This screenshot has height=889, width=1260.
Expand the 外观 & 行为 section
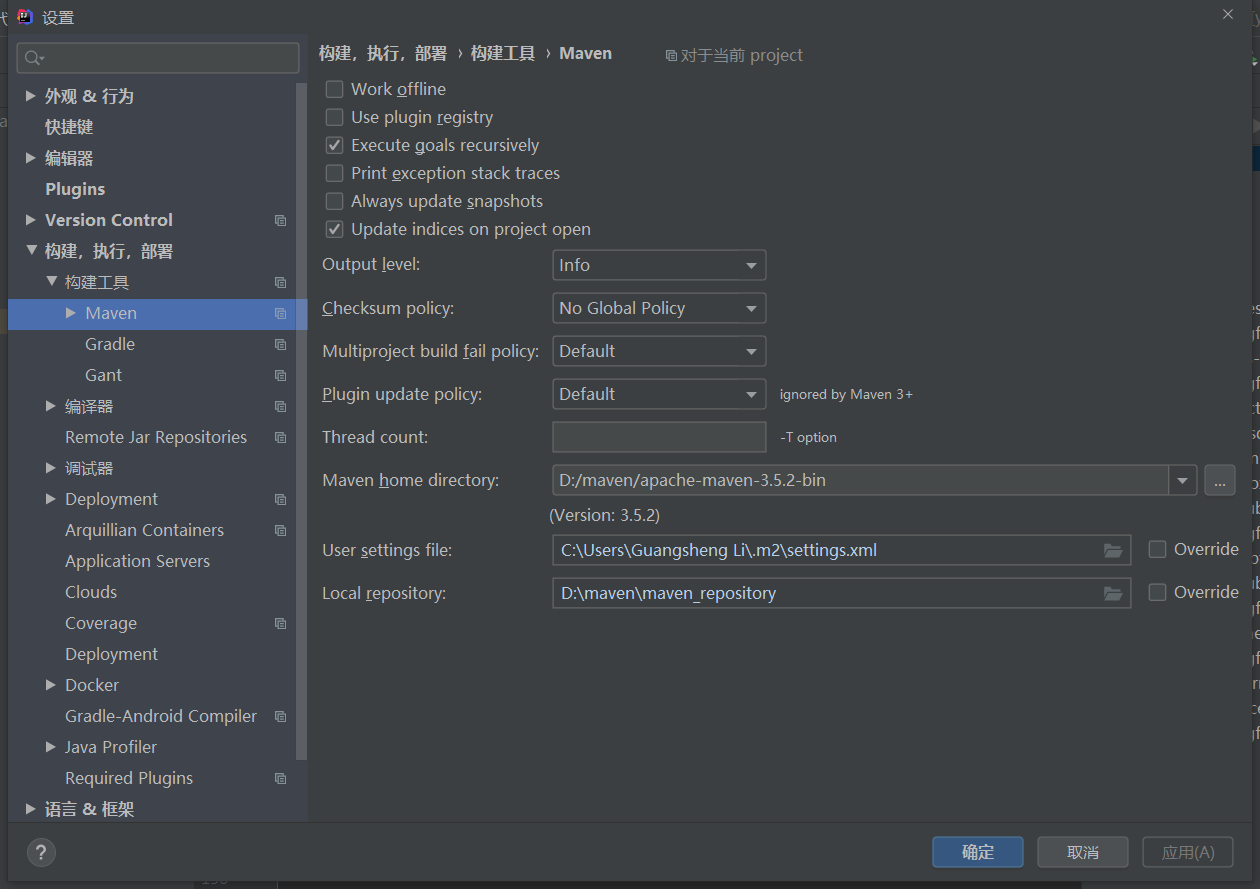[x=31, y=96]
